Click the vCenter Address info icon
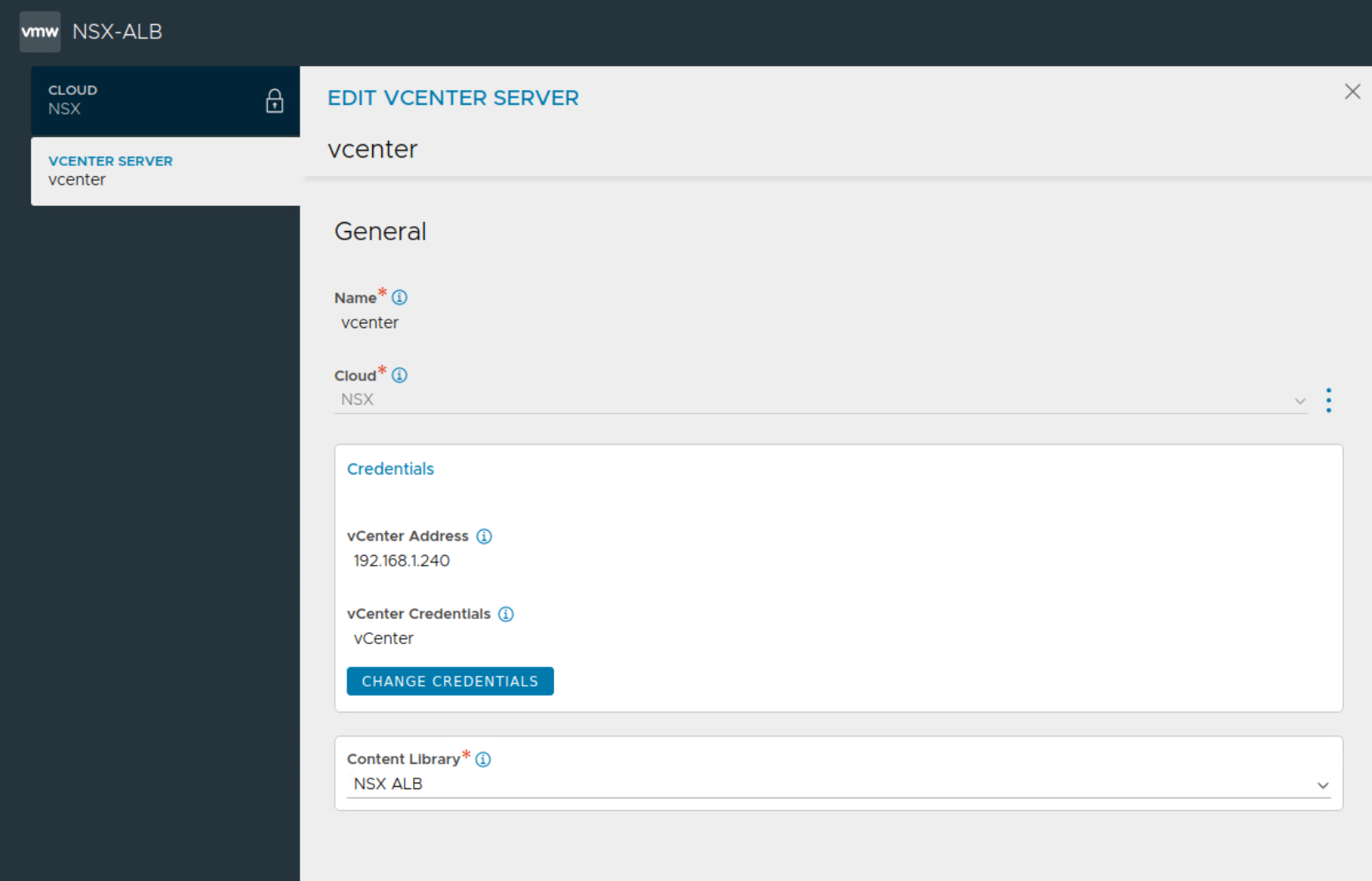 [x=484, y=536]
